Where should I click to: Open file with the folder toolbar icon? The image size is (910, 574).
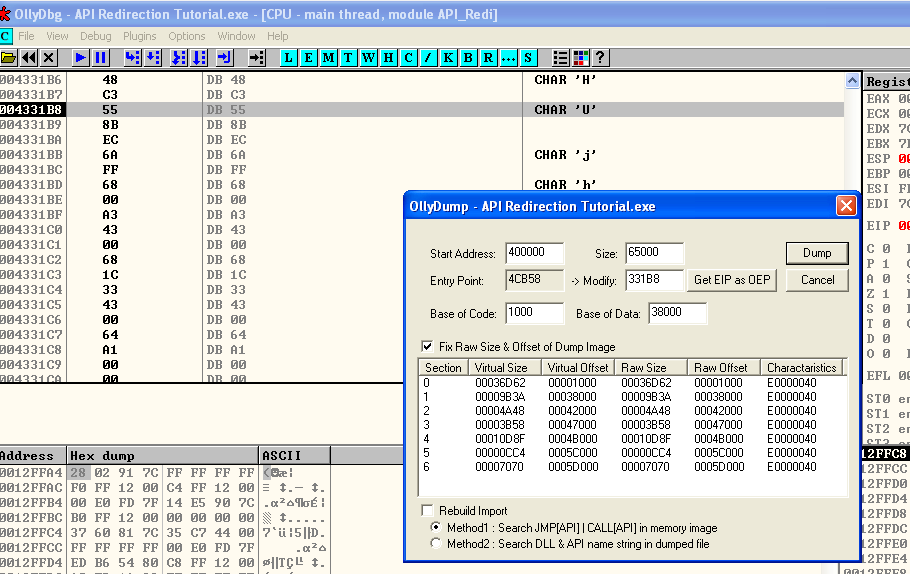tap(9, 57)
